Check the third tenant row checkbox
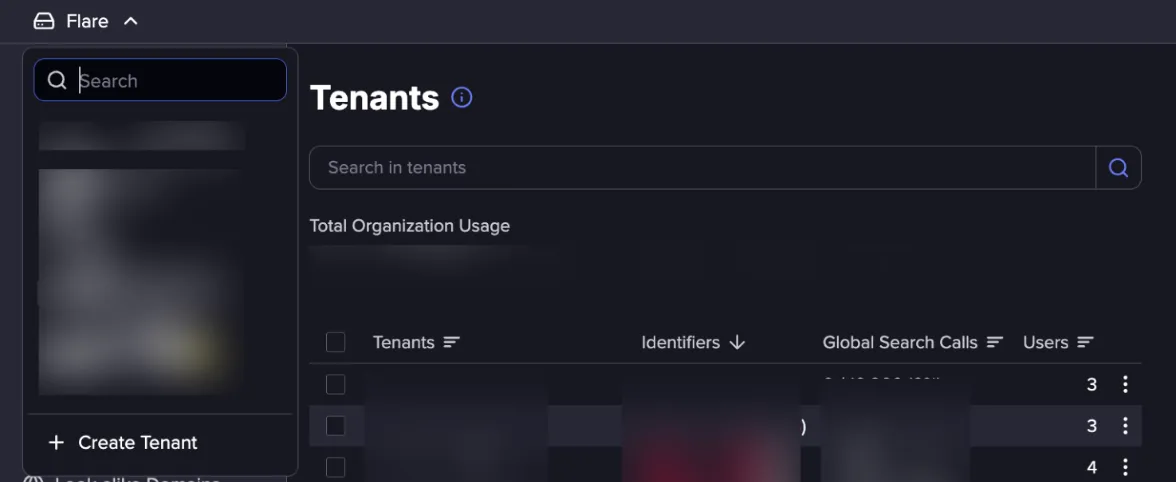Viewport: 1176px width, 482px height. (335, 467)
